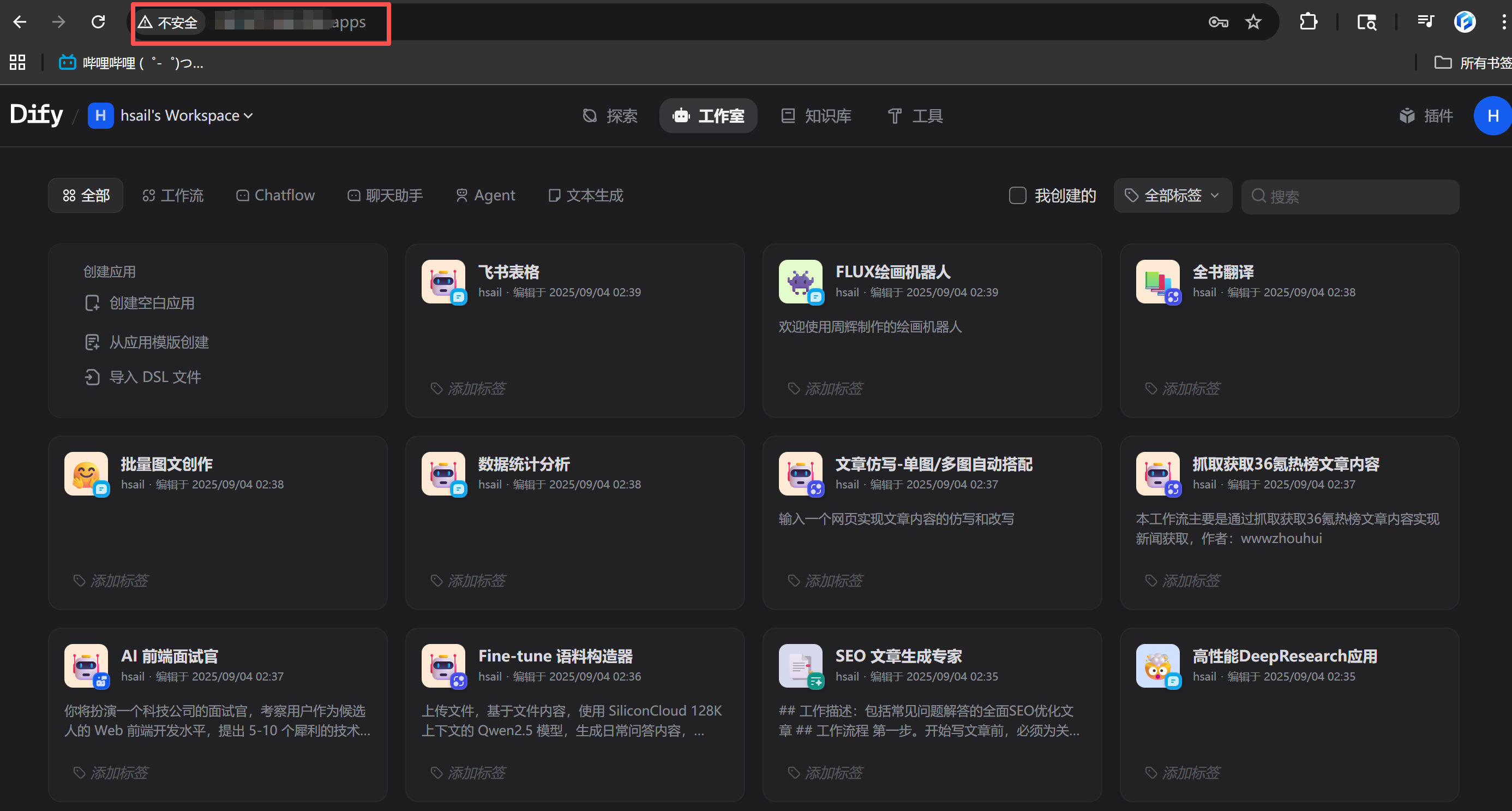Open the media control playlist icon
This screenshot has height=811, width=1512.
coord(1426,22)
